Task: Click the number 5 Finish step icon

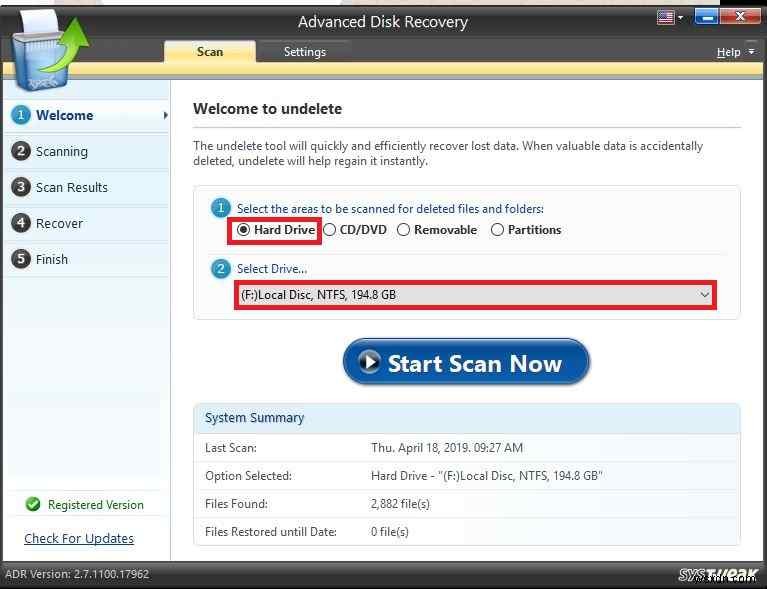Action: pyautogui.click(x=21, y=259)
